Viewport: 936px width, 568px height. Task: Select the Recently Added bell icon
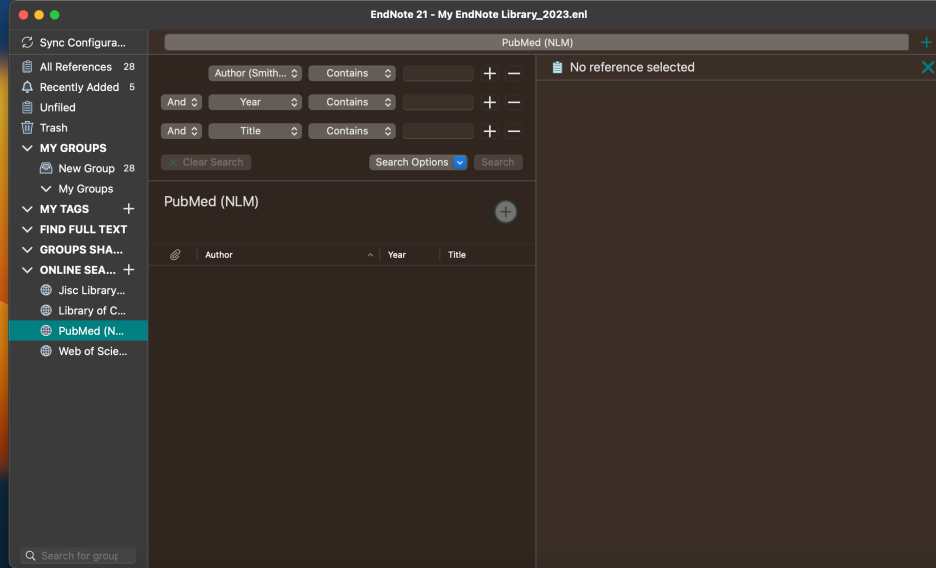27,87
